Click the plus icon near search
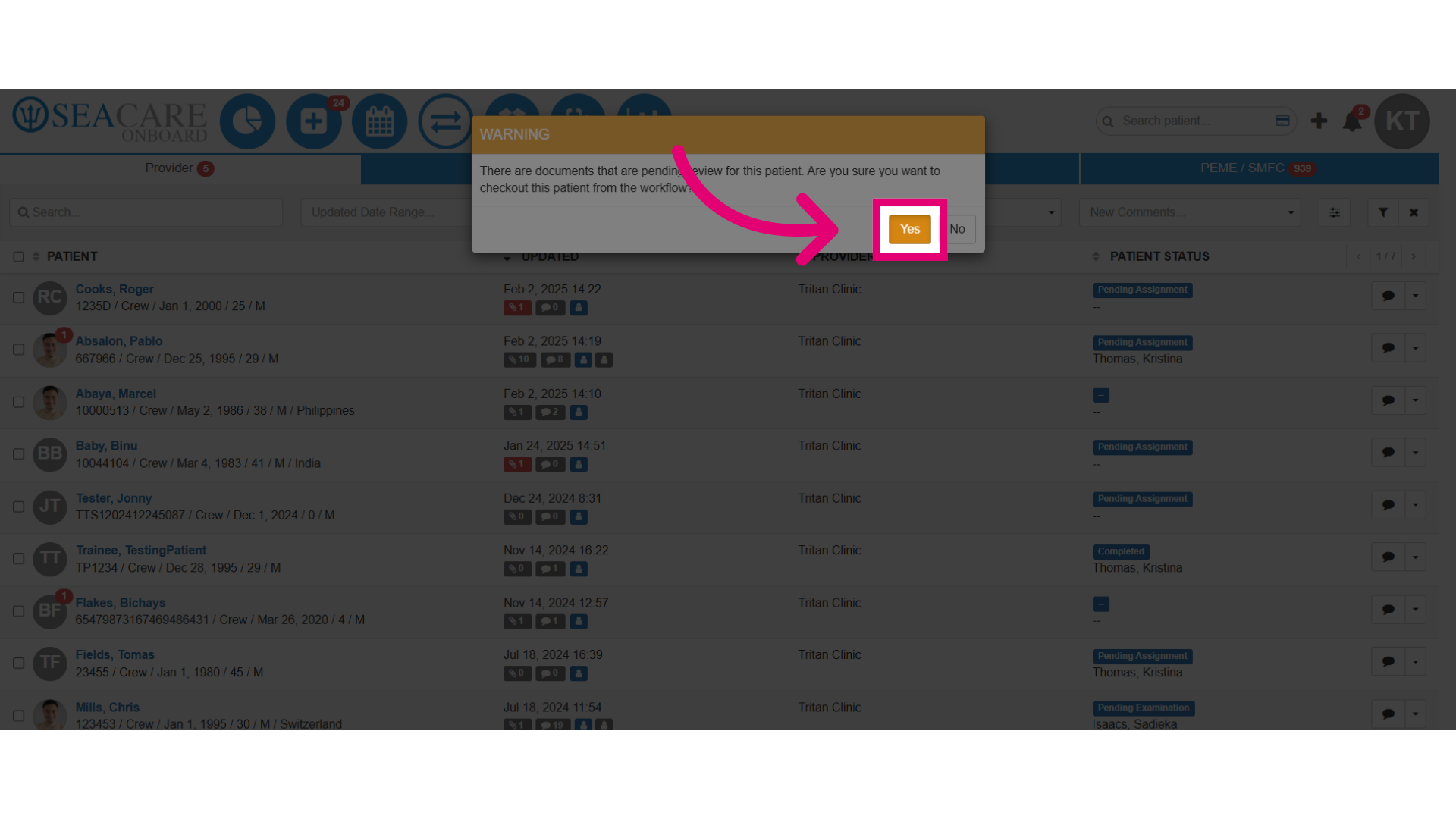The width and height of the screenshot is (1456, 819). [1319, 121]
